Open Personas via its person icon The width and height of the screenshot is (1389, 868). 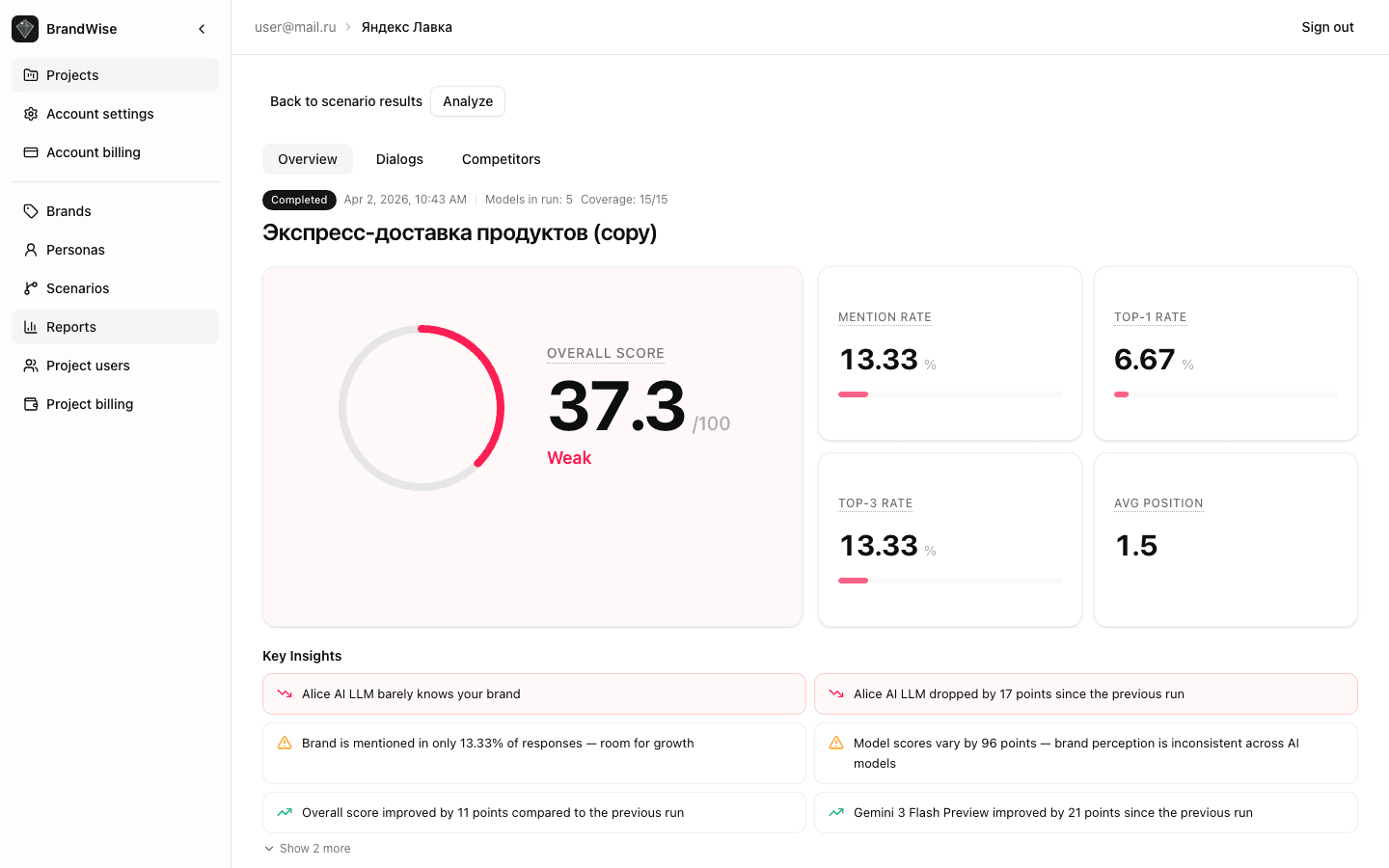point(30,249)
